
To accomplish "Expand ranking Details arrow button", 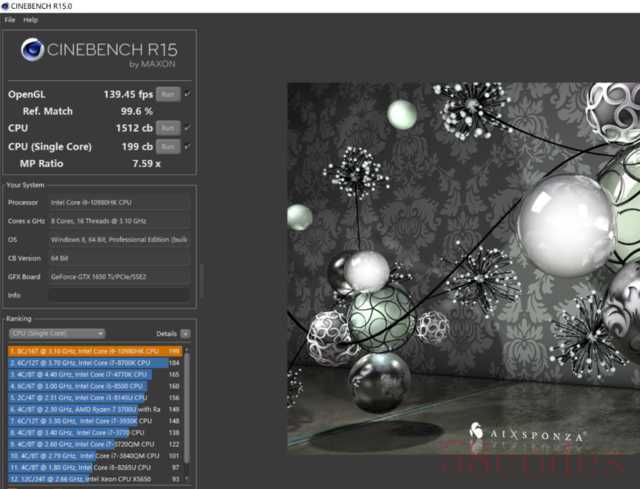I will pyautogui.click(x=185, y=333).
